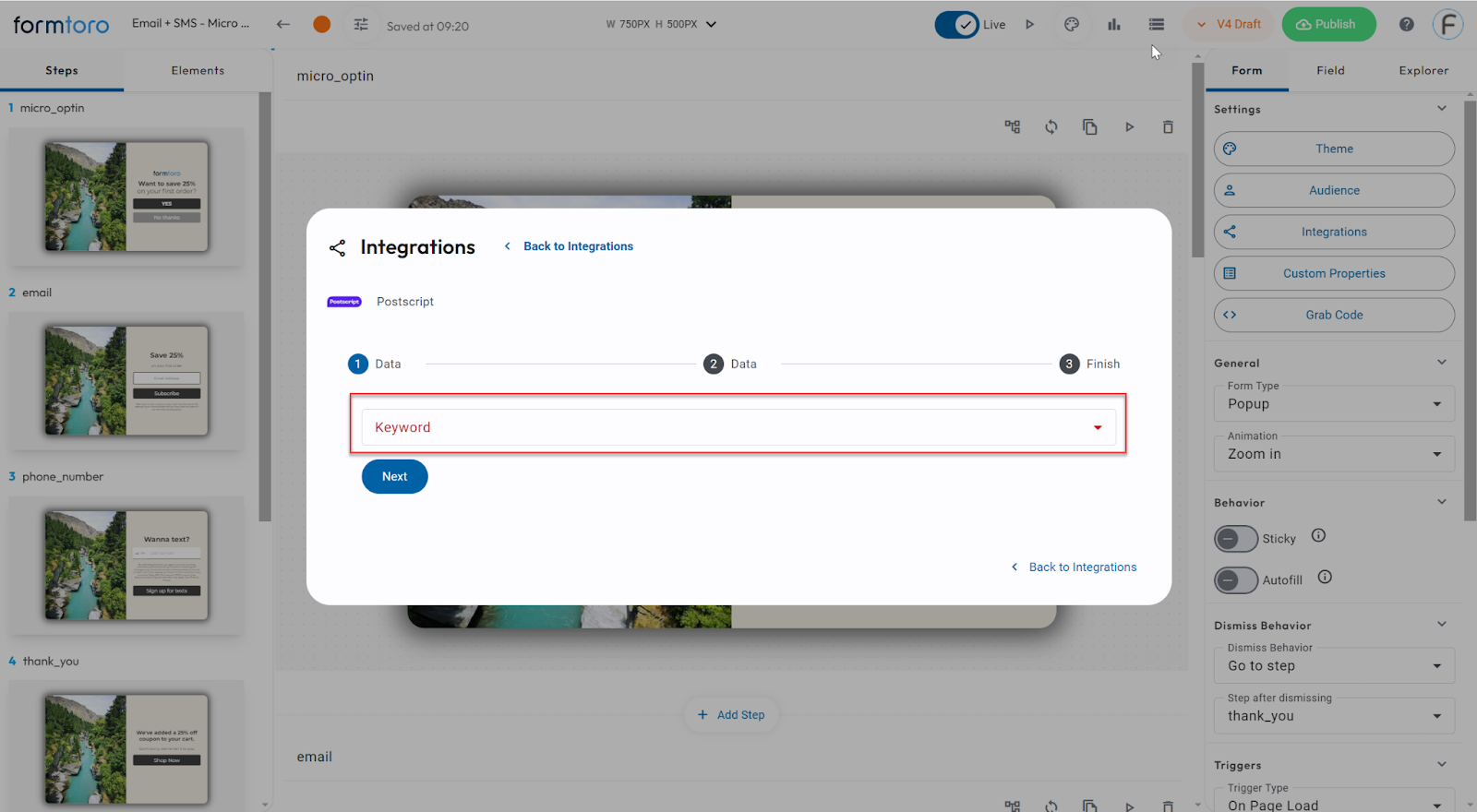Toggle the Live switch
Screen dimensions: 1477x812
(x=956, y=25)
